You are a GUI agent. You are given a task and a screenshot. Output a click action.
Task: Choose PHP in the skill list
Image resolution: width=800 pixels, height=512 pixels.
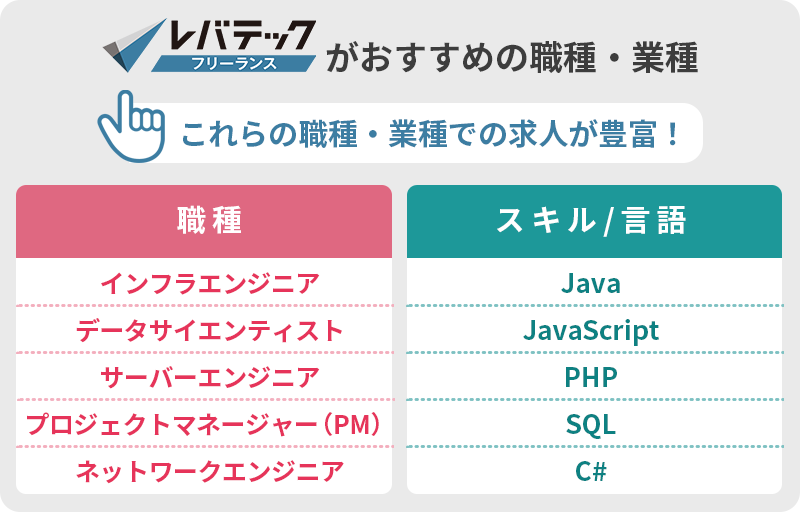tap(591, 377)
